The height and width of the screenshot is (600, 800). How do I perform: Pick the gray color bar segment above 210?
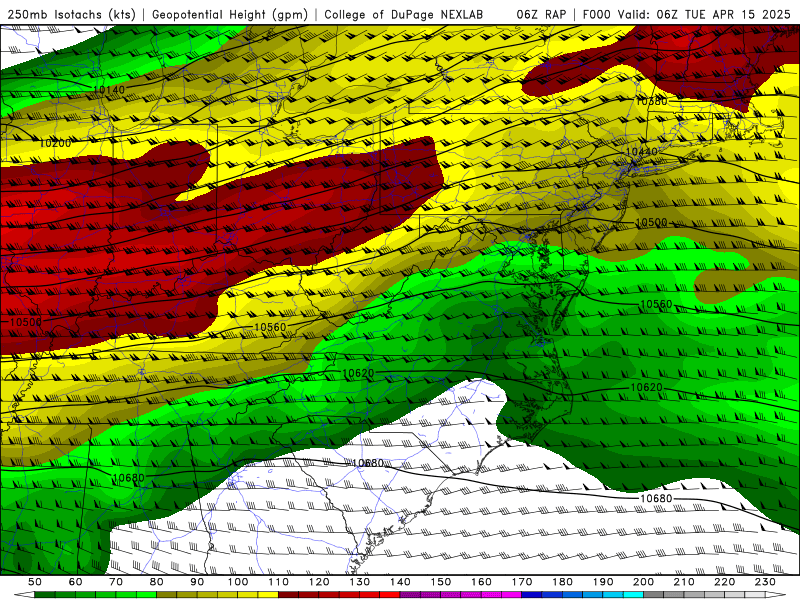[x=694, y=595]
